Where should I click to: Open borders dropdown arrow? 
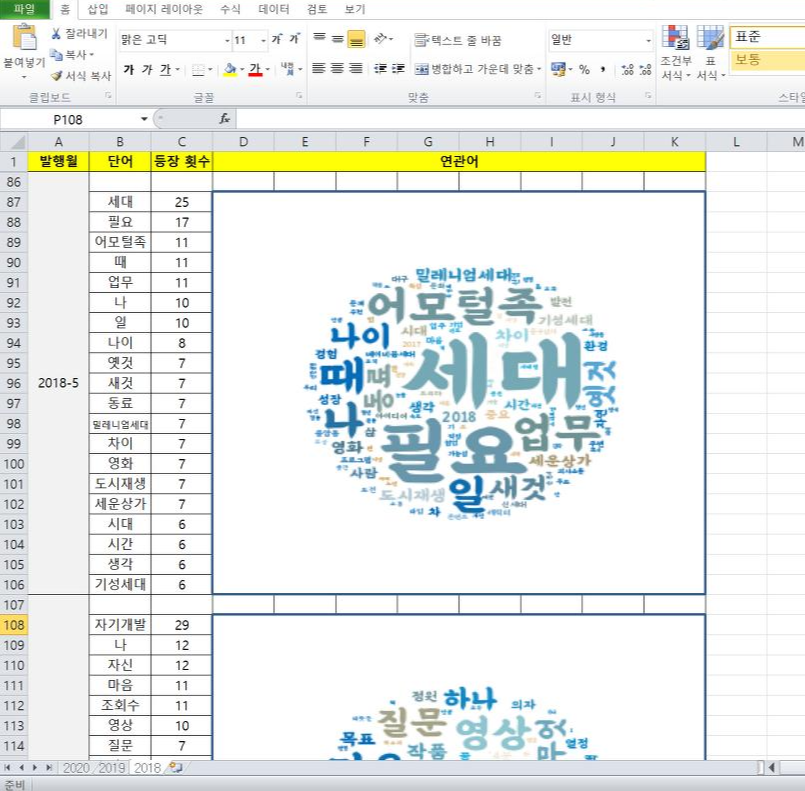(210, 69)
